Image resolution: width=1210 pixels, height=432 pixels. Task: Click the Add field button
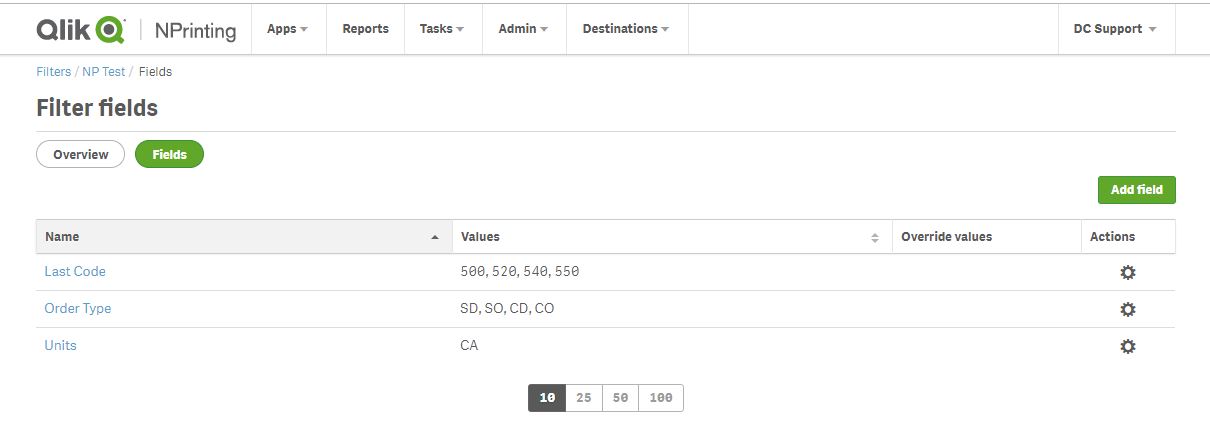click(x=1136, y=190)
